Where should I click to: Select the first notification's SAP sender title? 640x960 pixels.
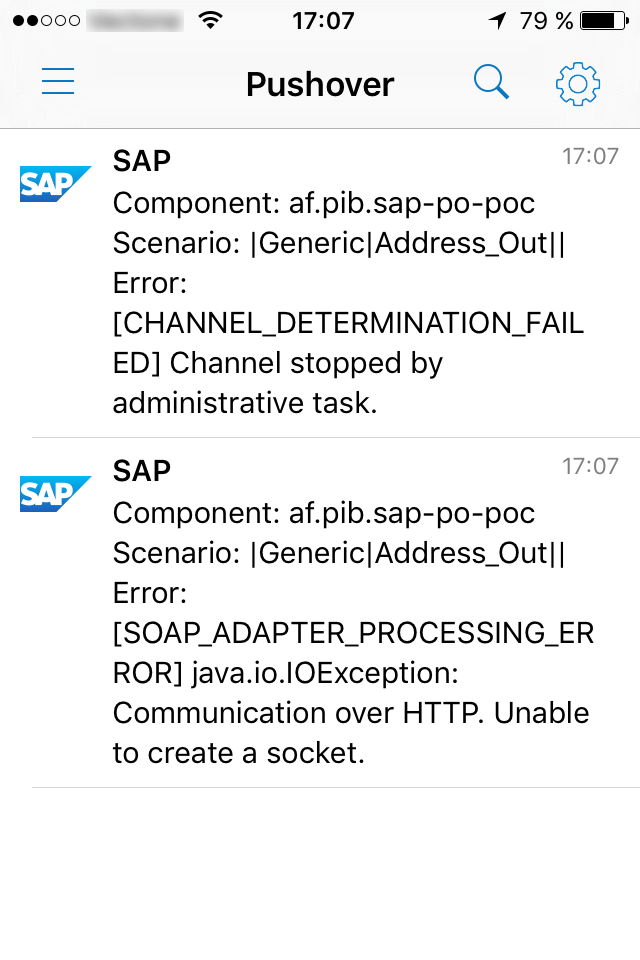(142, 160)
